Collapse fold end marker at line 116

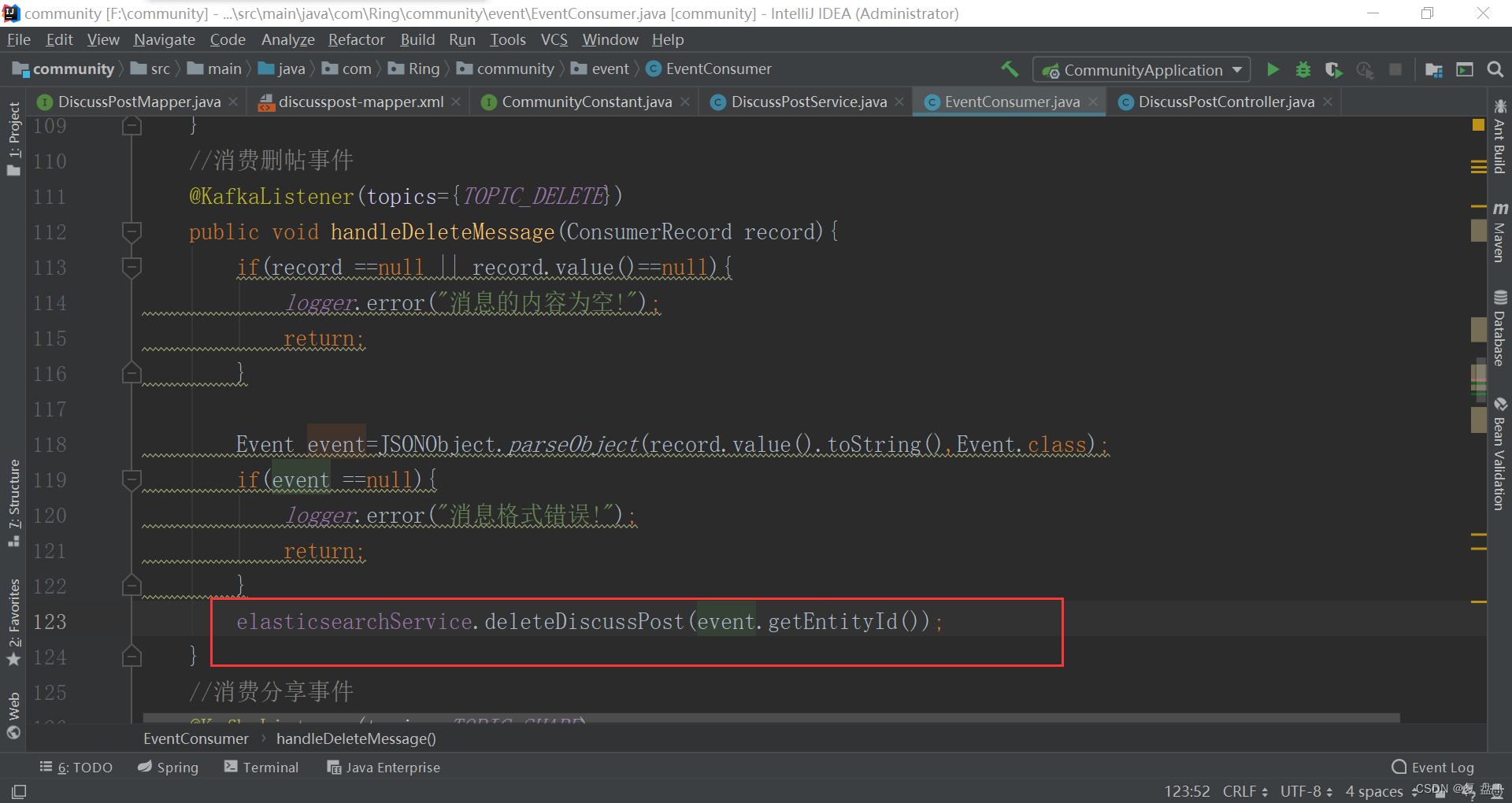(x=132, y=373)
